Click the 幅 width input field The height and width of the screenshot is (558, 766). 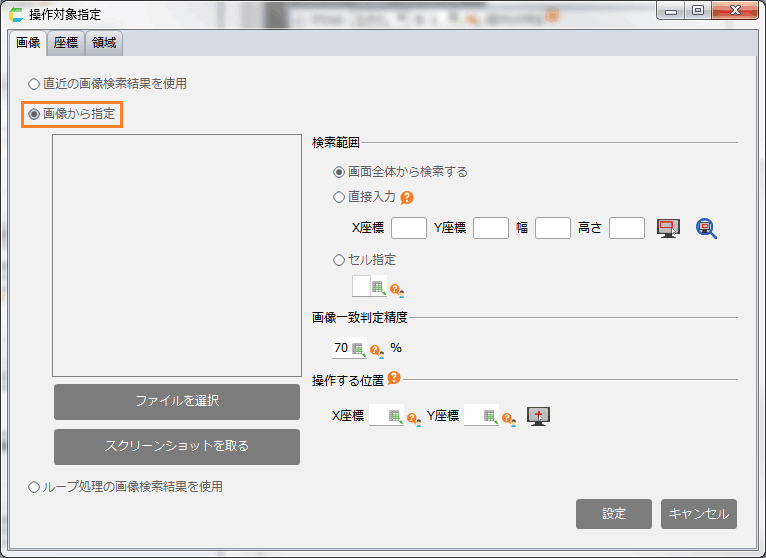pos(552,228)
